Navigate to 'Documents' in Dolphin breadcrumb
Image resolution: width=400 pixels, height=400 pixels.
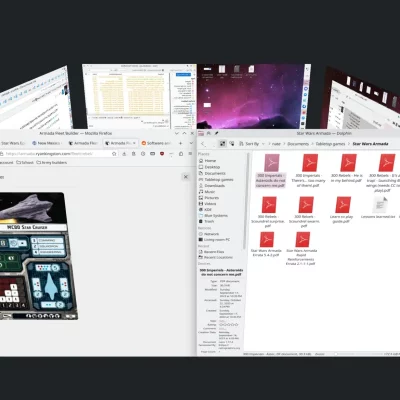click(298, 144)
